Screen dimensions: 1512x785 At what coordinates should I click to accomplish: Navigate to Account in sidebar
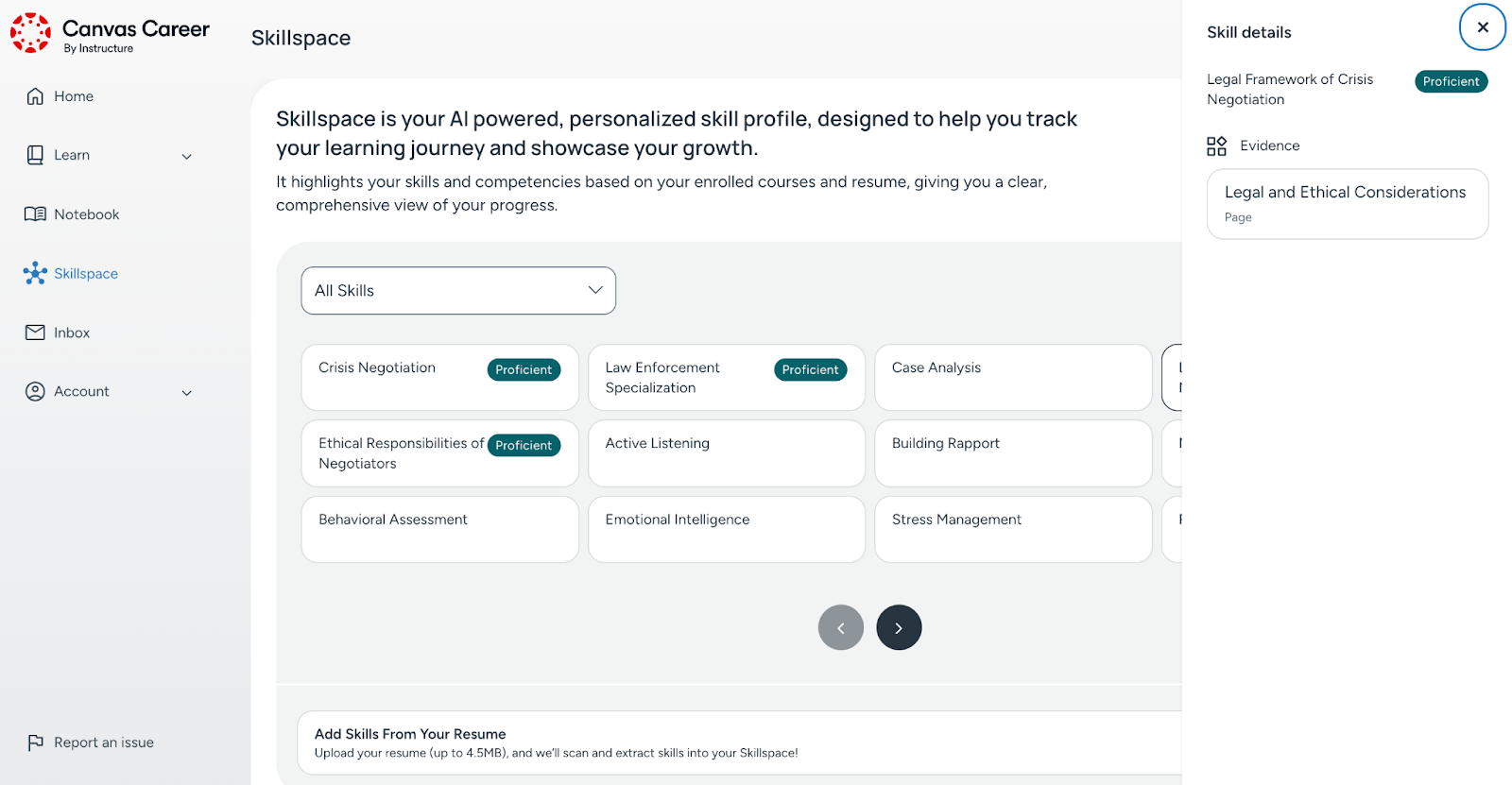pyautogui.click(x=81, y=391)
